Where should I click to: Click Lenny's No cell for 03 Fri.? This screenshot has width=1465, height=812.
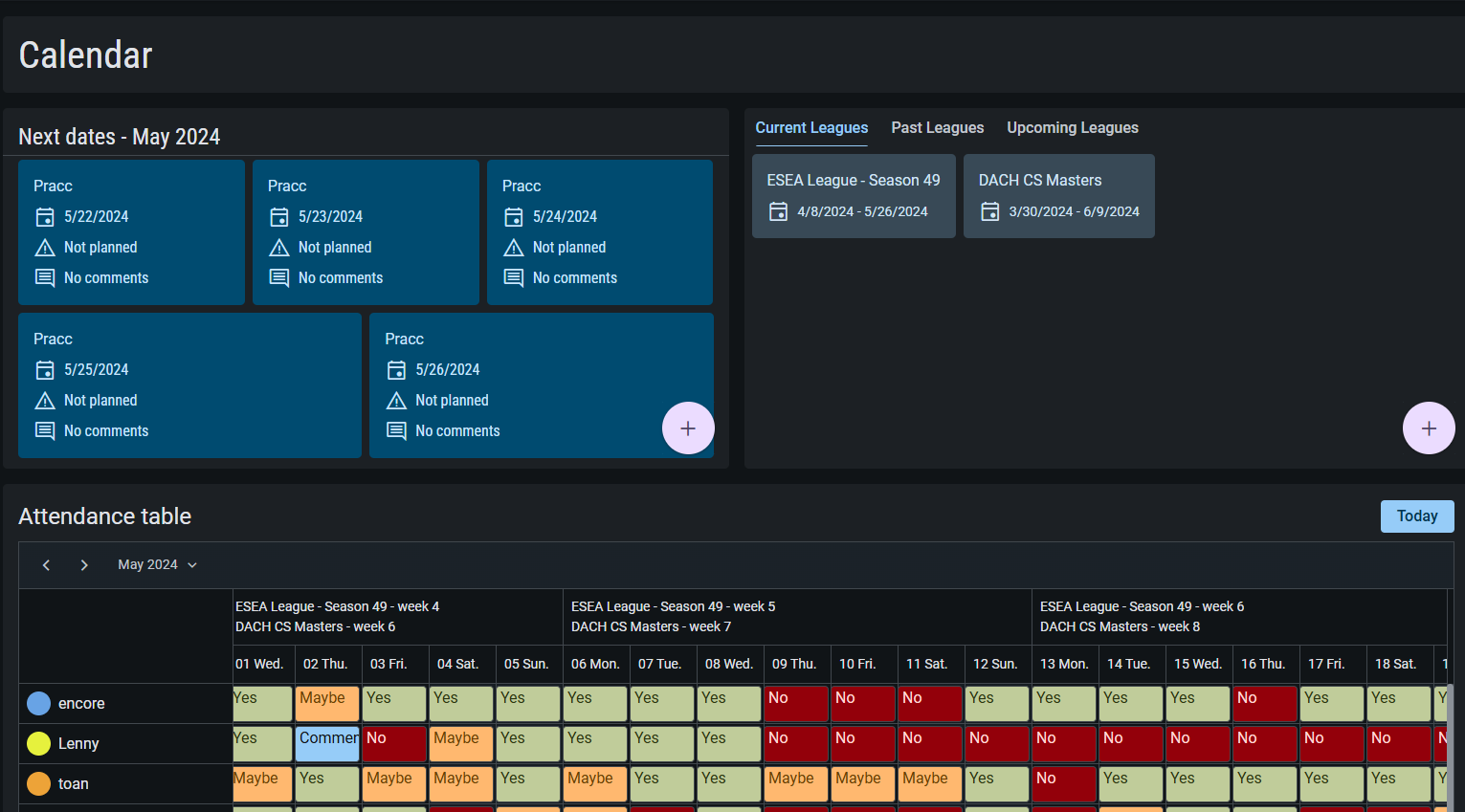coord(394,744)
